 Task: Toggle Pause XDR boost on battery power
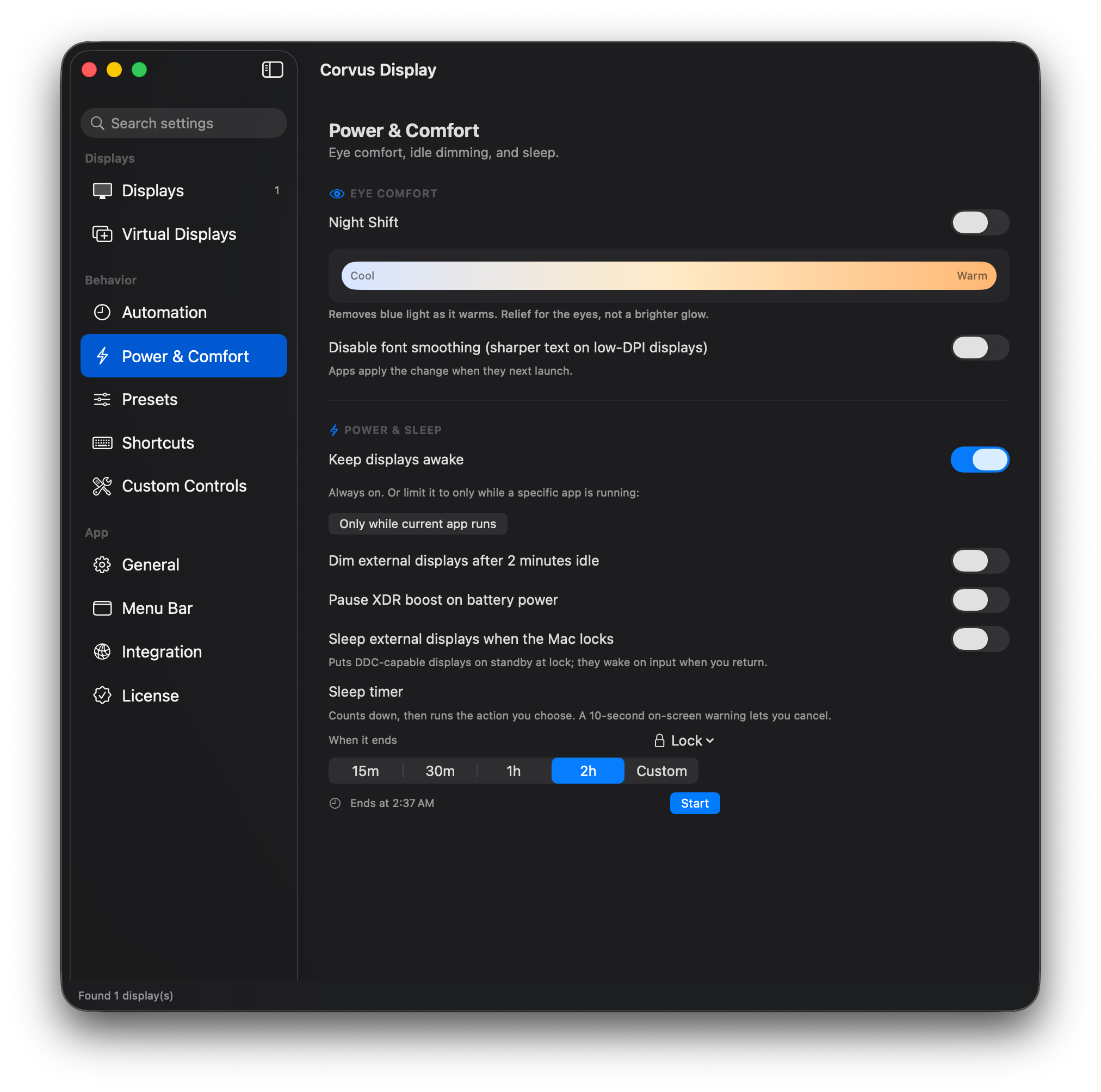(x=980, y=600)
